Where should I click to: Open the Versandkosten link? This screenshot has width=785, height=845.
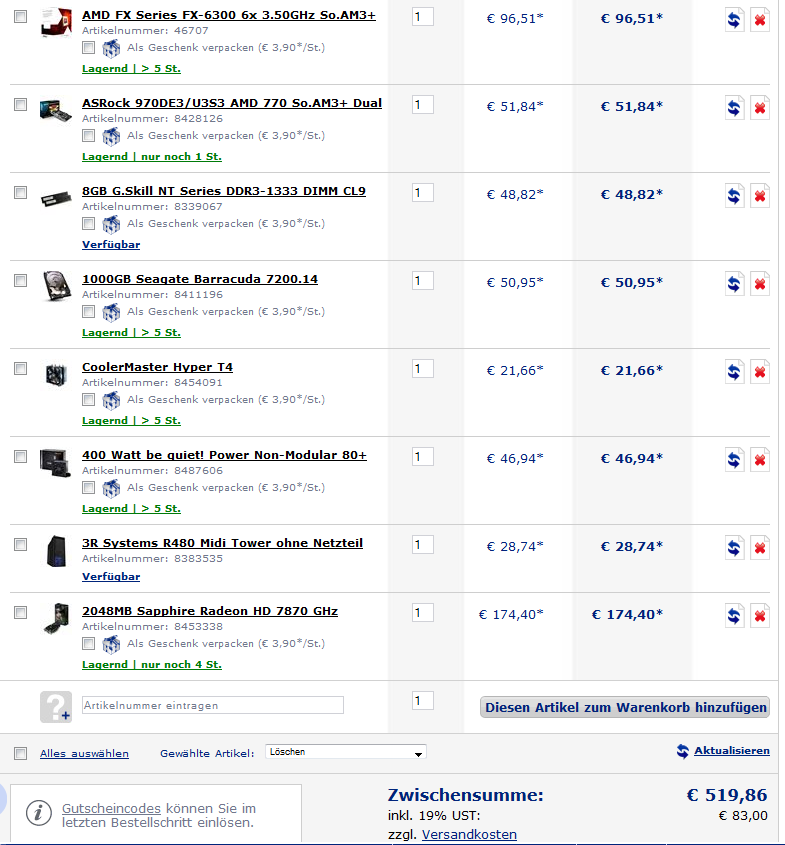click(x=469, y=834)
